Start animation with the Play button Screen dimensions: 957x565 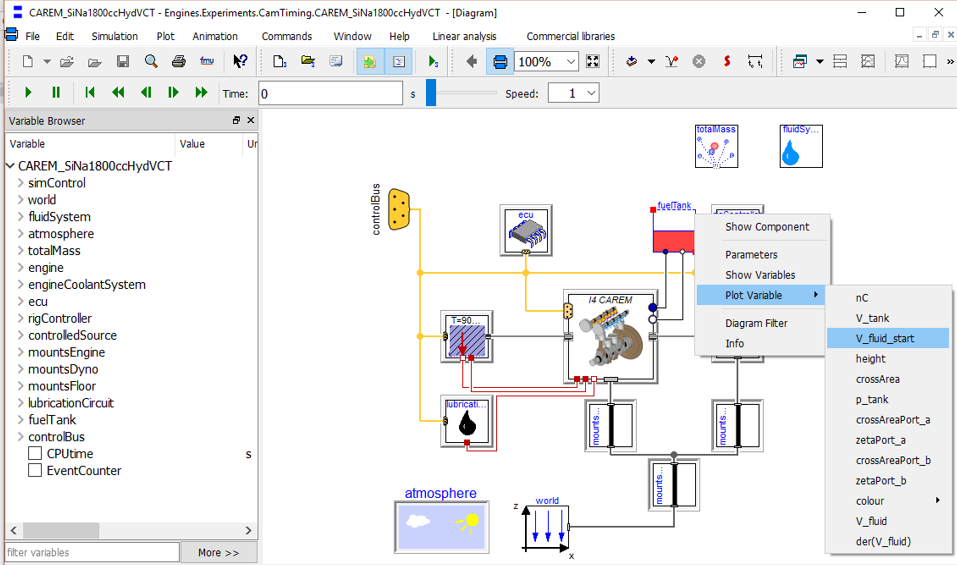28,92
